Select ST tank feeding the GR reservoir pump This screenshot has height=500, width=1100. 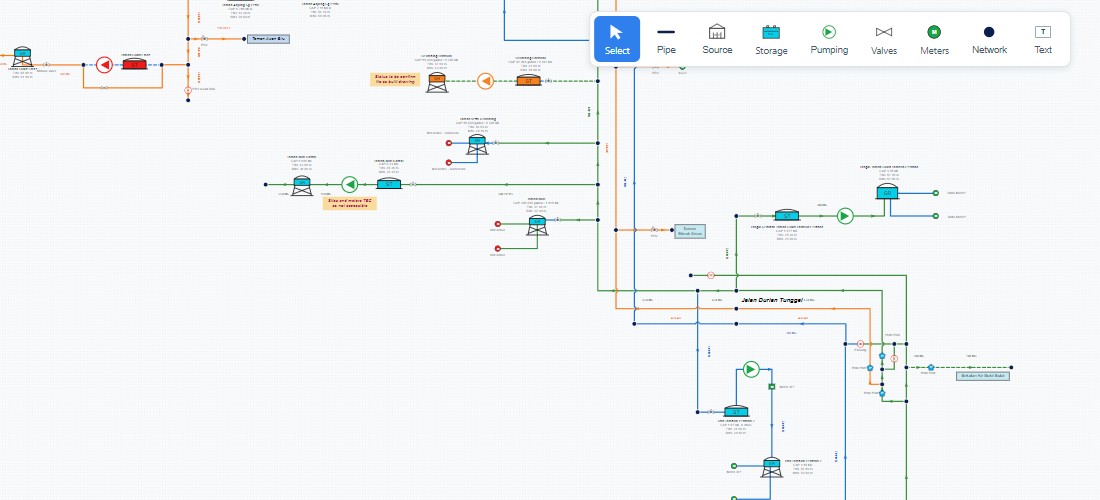(x=786, y=215)
